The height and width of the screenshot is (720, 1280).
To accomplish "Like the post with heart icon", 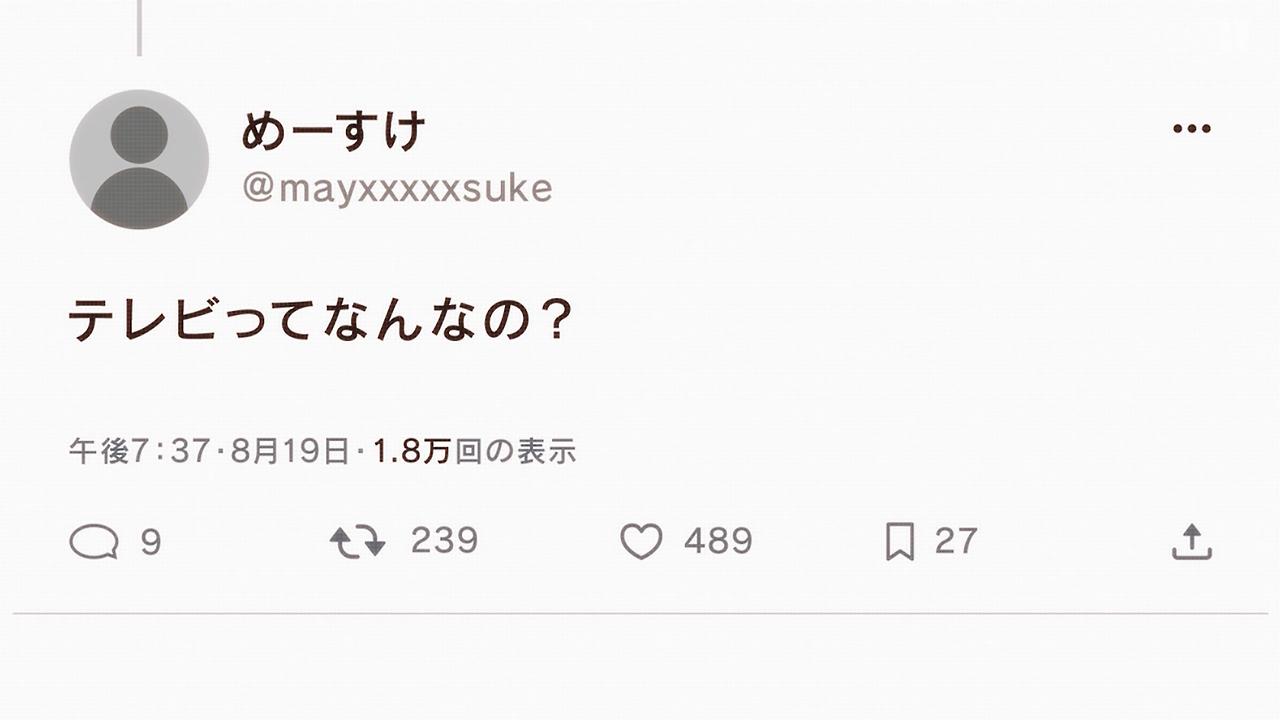I will 641,542.
